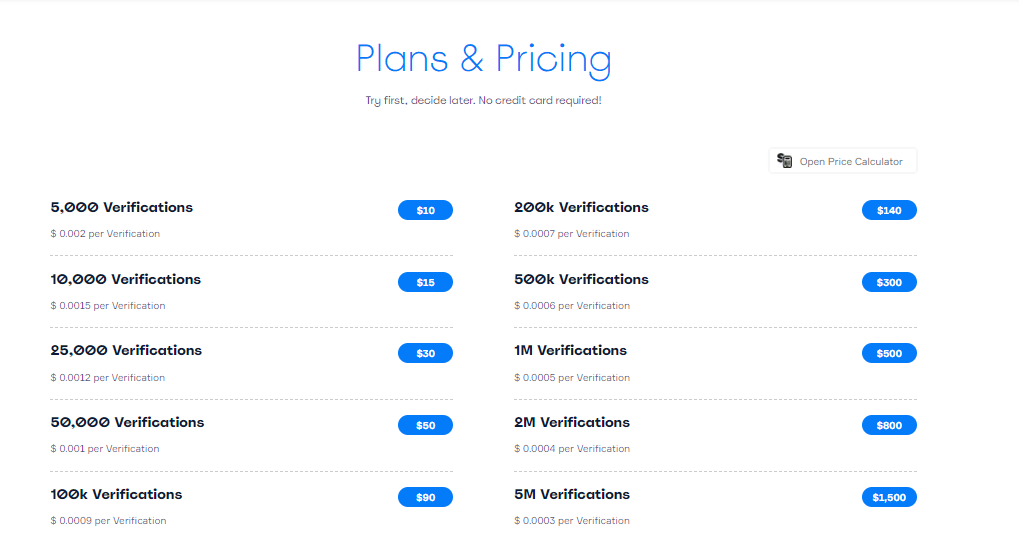
Task: Choose the $140 plan button
Action: [889, 210]
